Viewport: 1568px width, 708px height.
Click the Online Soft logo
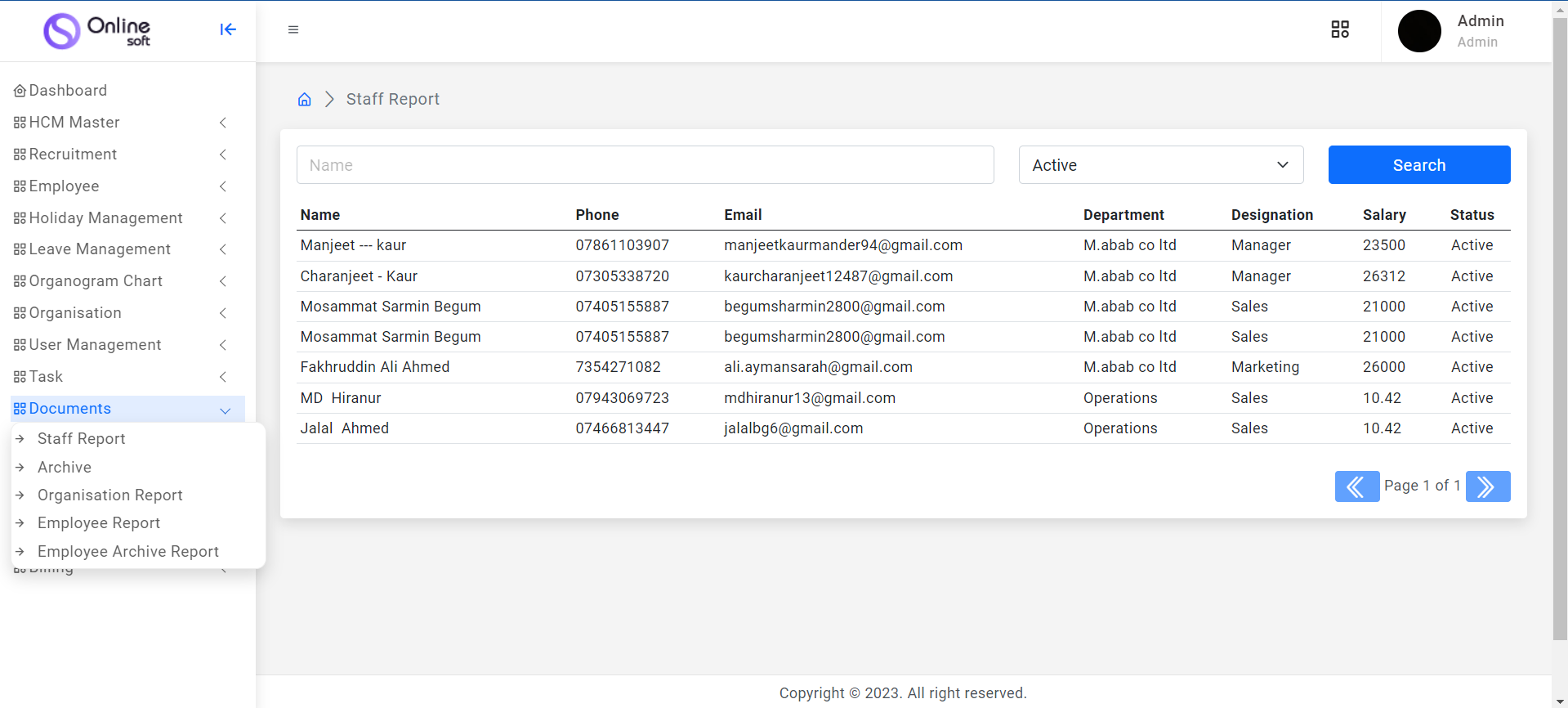click(97, 31)
